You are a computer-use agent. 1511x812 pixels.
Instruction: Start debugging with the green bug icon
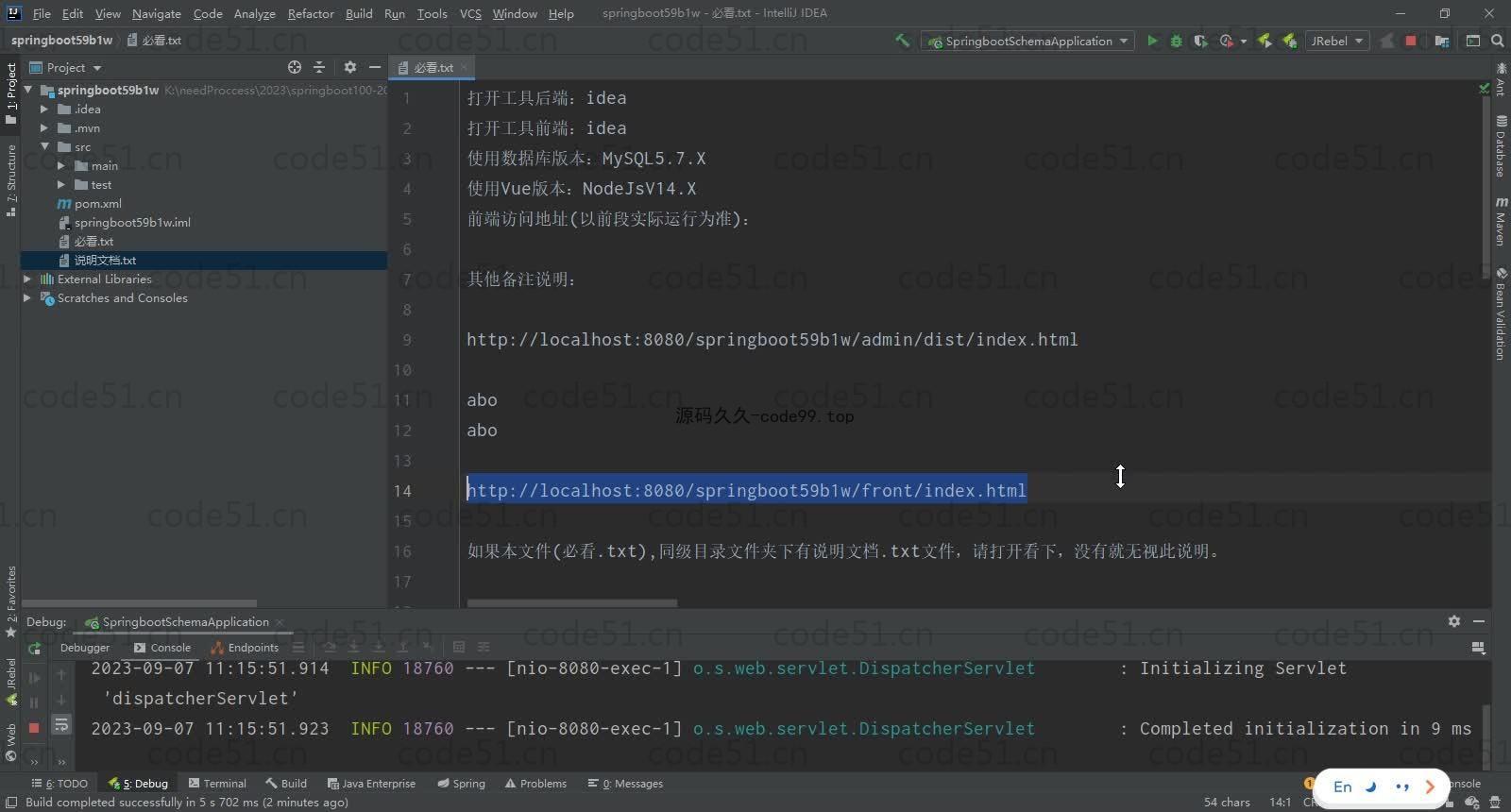click(1176, 41)
